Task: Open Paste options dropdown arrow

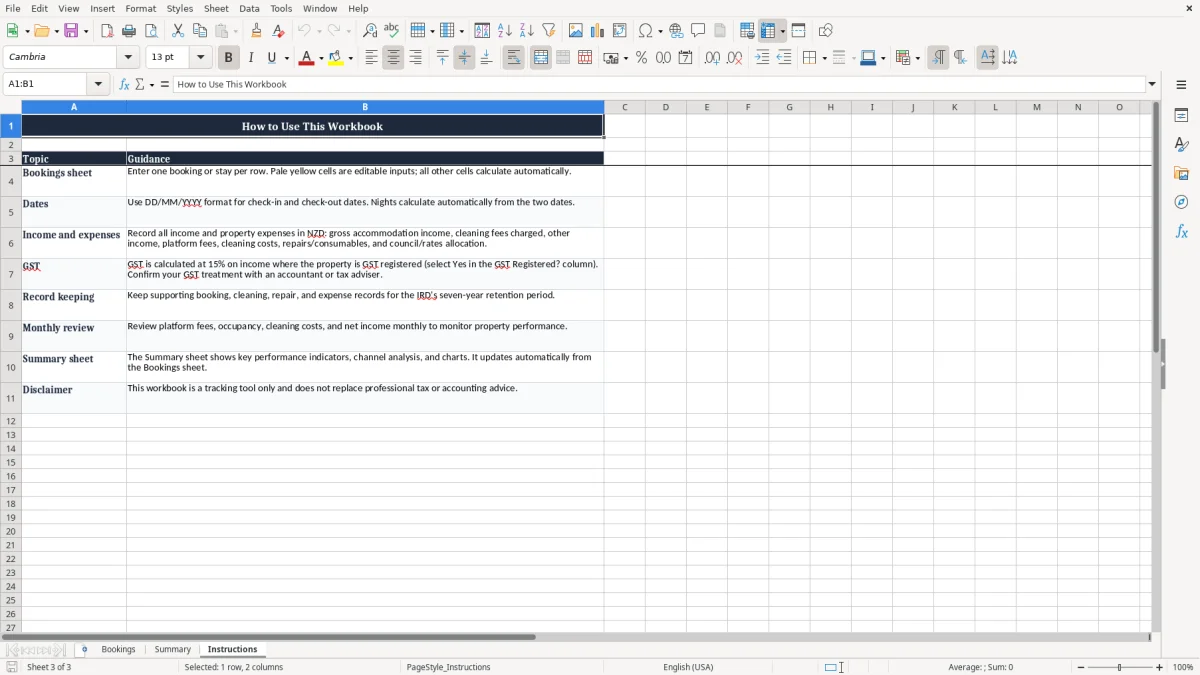Action: point(235,31)
